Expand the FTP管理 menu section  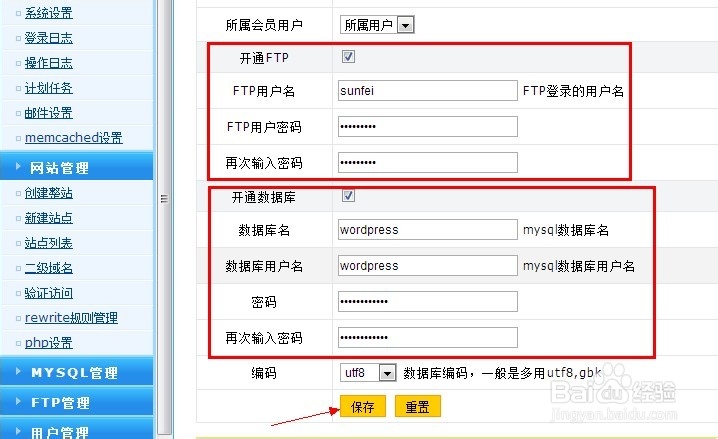pos(76,402)
